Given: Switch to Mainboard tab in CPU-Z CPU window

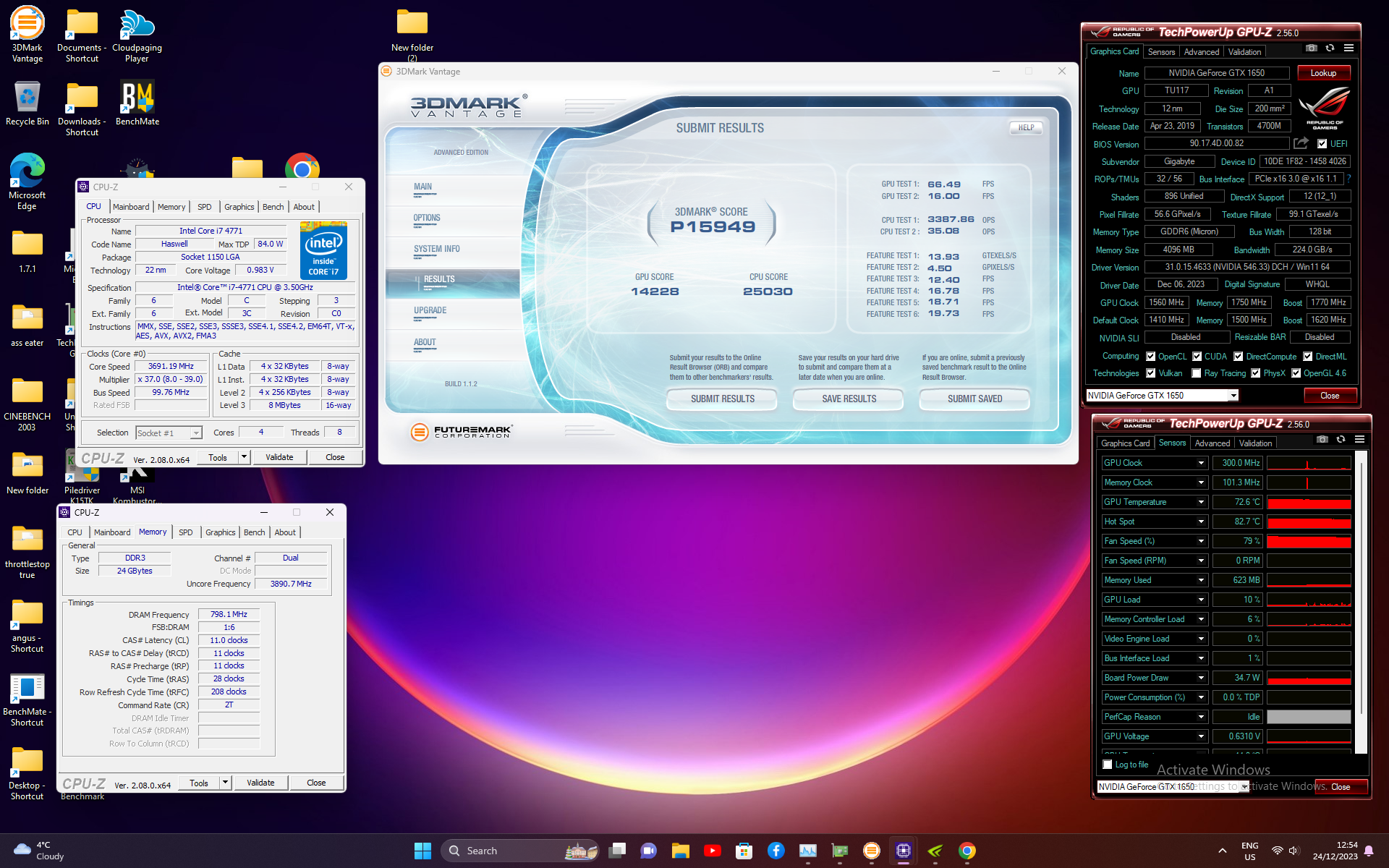Looking at the screenshot, I should pos(131,207).
